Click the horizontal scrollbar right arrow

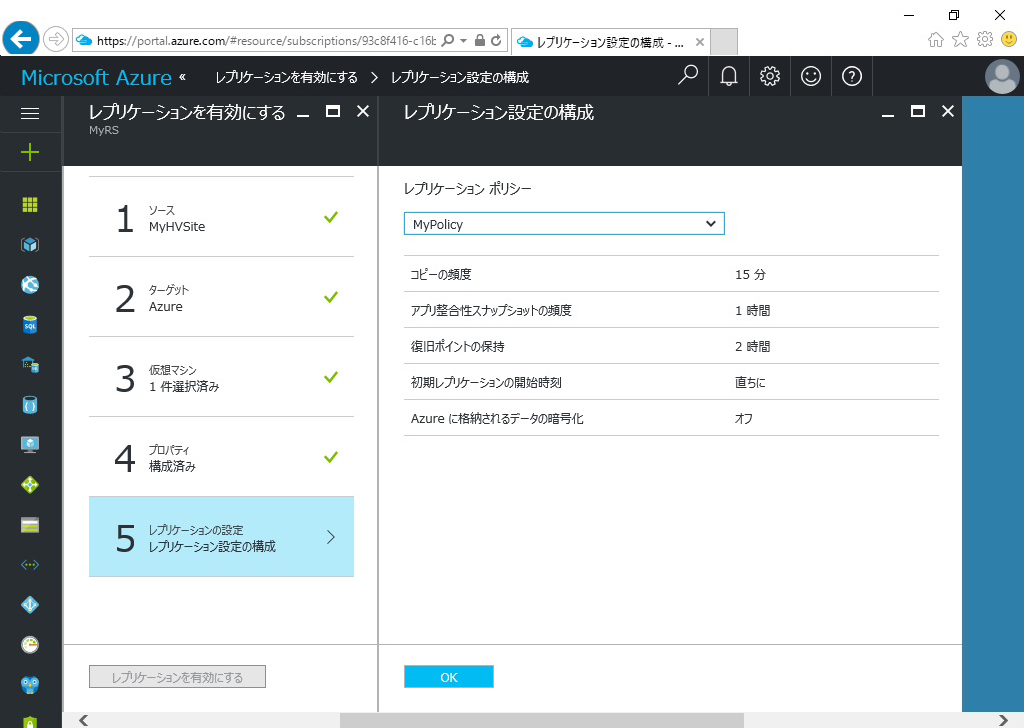coord(1004,720)
